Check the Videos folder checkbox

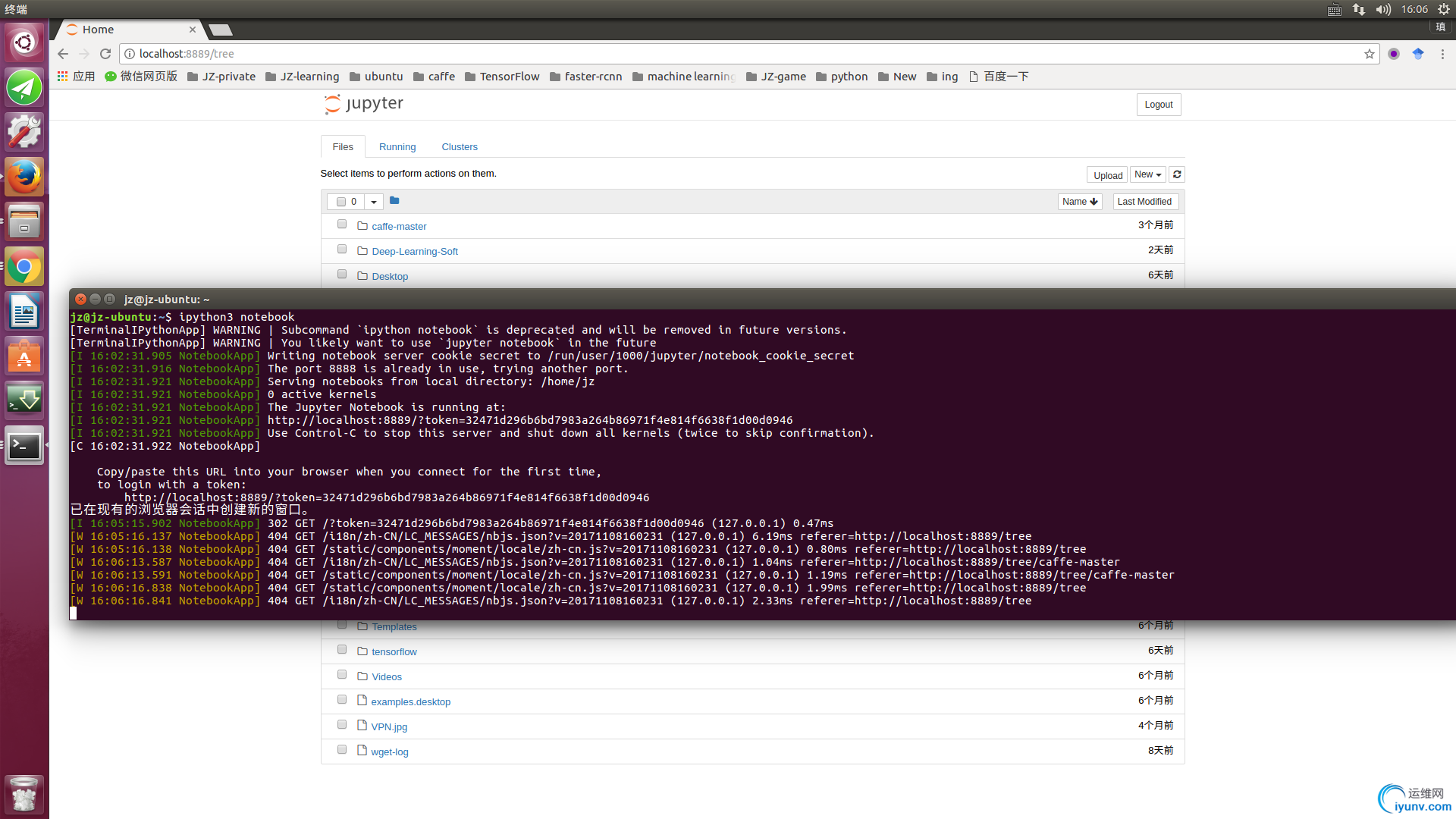click(x=342, y=675)
